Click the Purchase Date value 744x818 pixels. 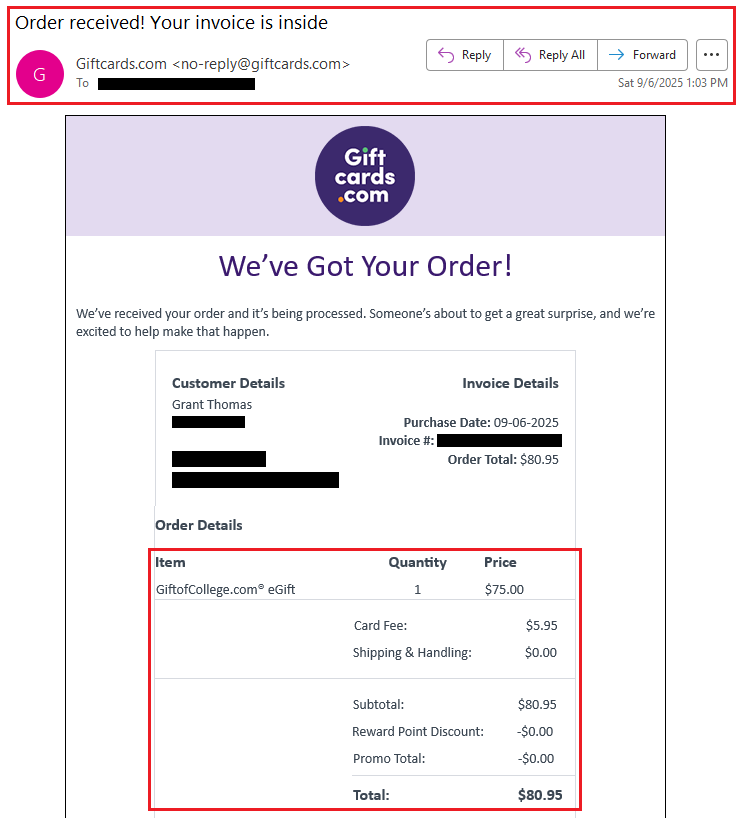[527, 423]
